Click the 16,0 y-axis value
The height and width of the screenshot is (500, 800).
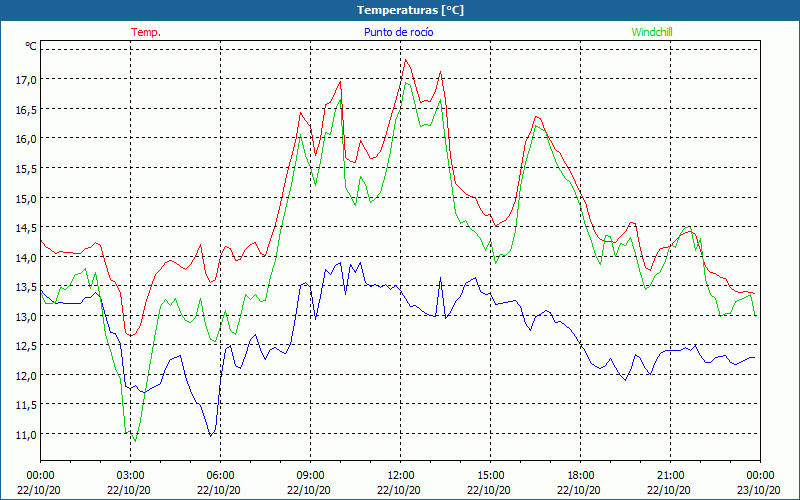click(x=27, y=139)
